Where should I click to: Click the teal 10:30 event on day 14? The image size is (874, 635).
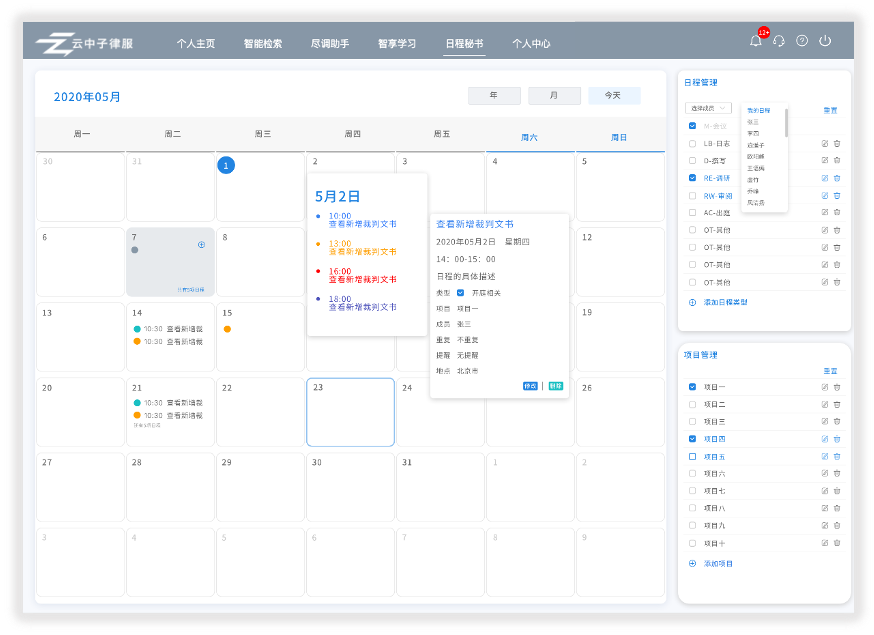(x=168, y=329)
